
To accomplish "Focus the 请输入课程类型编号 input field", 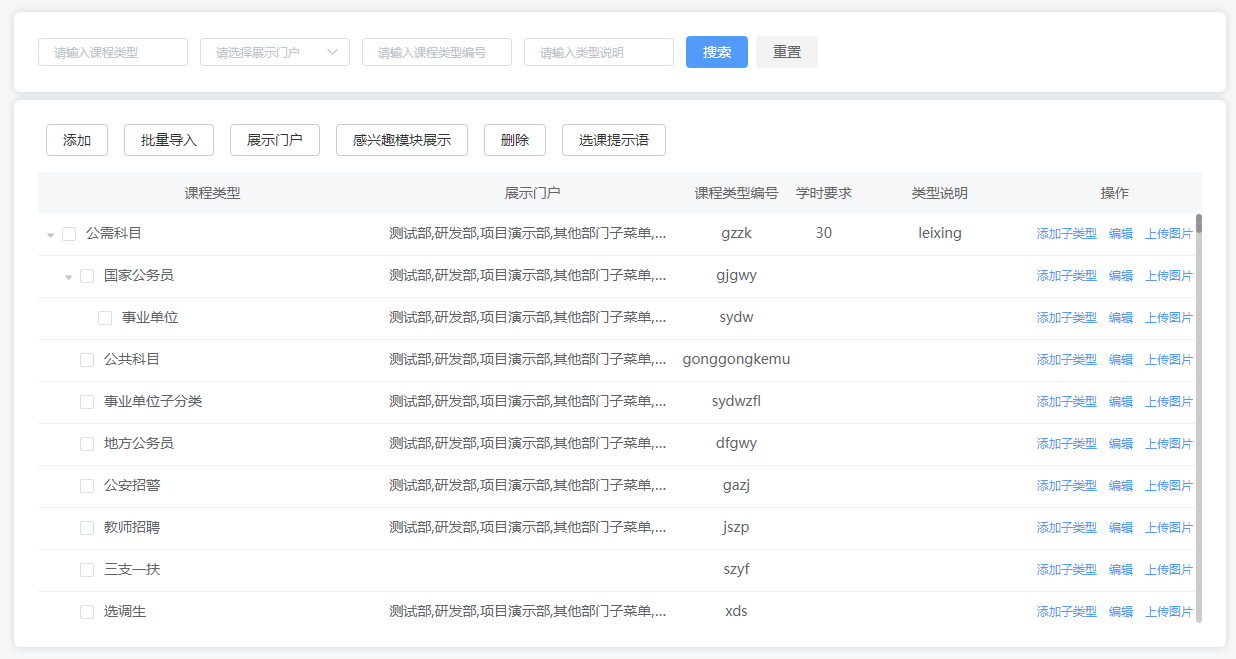I will (437, 52).
